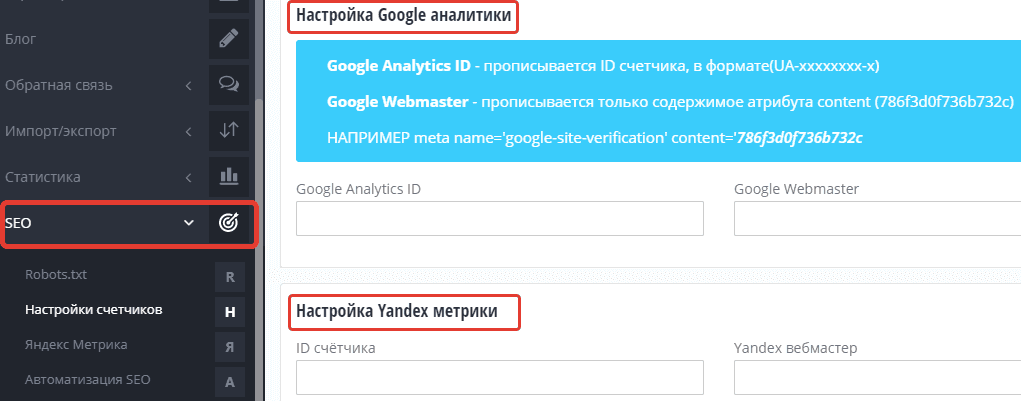Click the import/export arrows icon
The height and width of the screenshot is (401, 1021).
tap(229, 131)
